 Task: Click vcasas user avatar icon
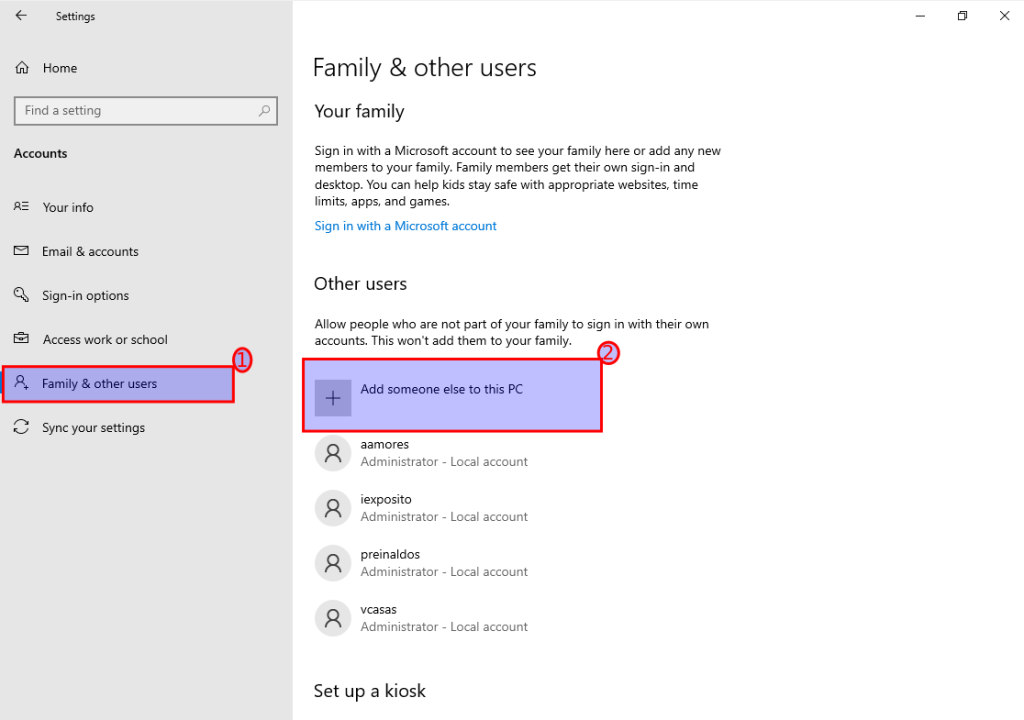tap(333, 618)
